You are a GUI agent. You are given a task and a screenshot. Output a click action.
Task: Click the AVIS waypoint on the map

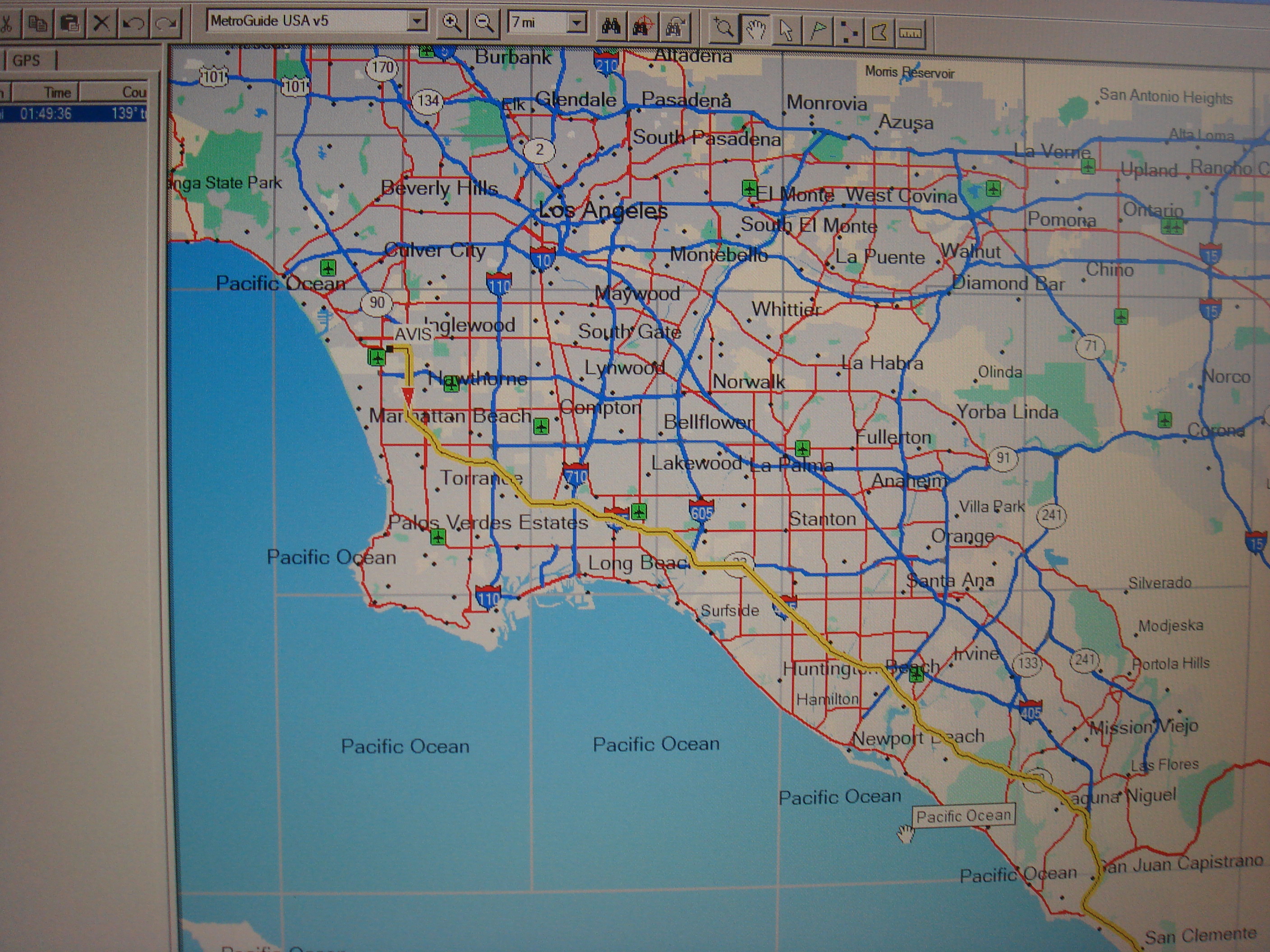click(x=391, y=348)
